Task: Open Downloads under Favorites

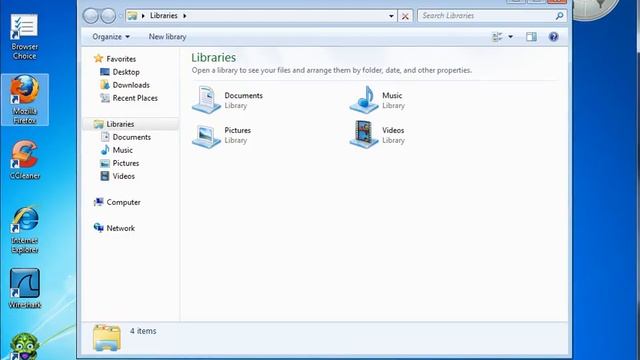Action: 131,85
